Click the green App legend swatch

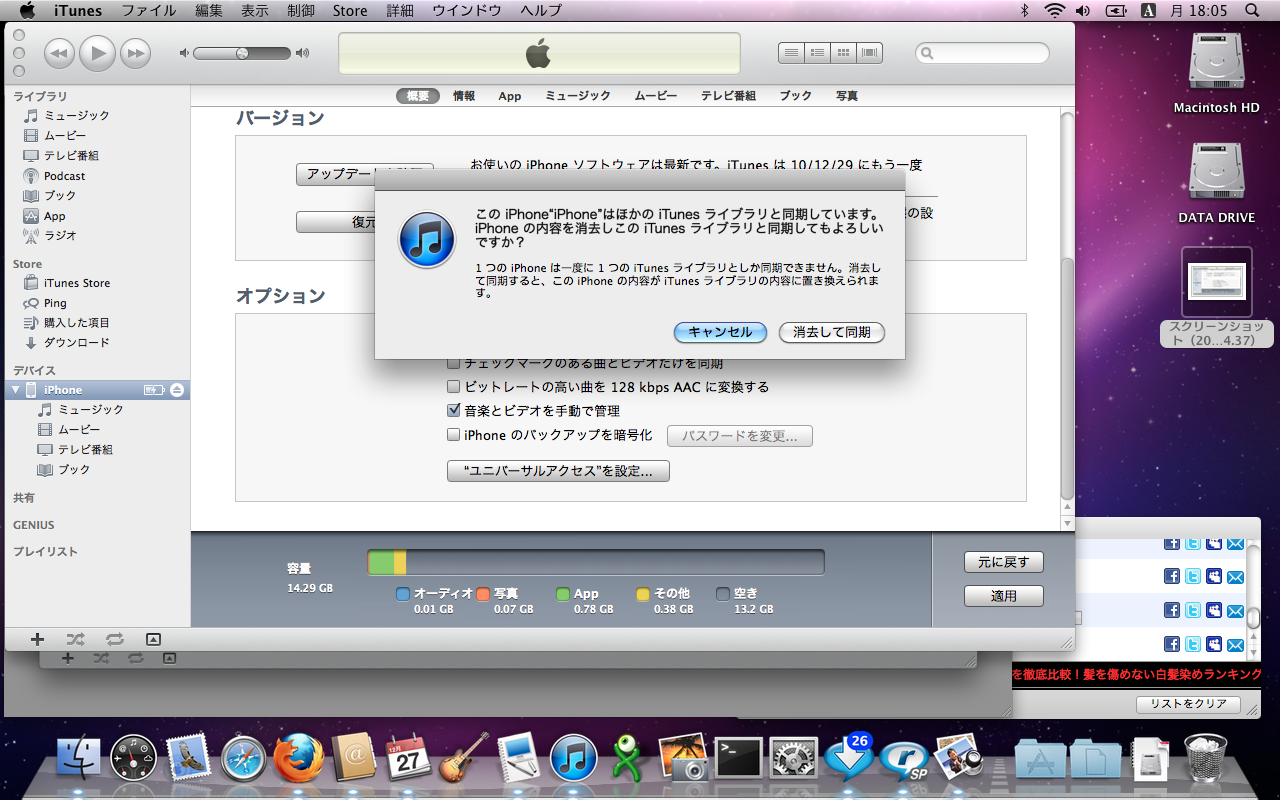point(563,594)
